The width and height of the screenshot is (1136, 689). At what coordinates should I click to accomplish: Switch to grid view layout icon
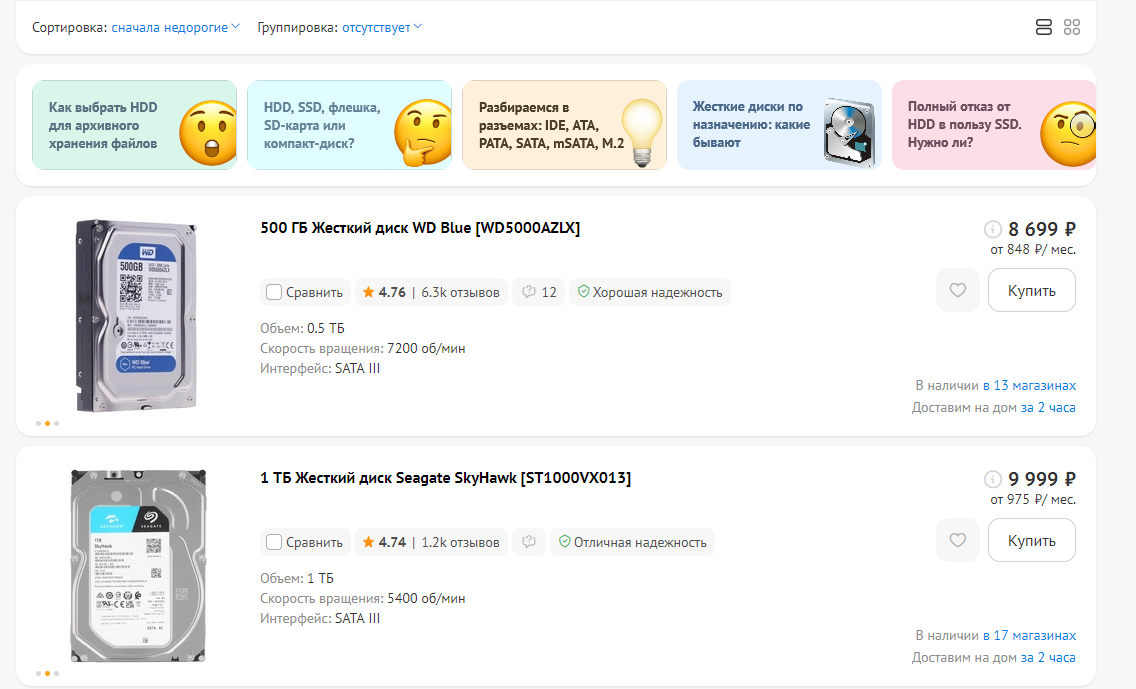point(1072,28)
